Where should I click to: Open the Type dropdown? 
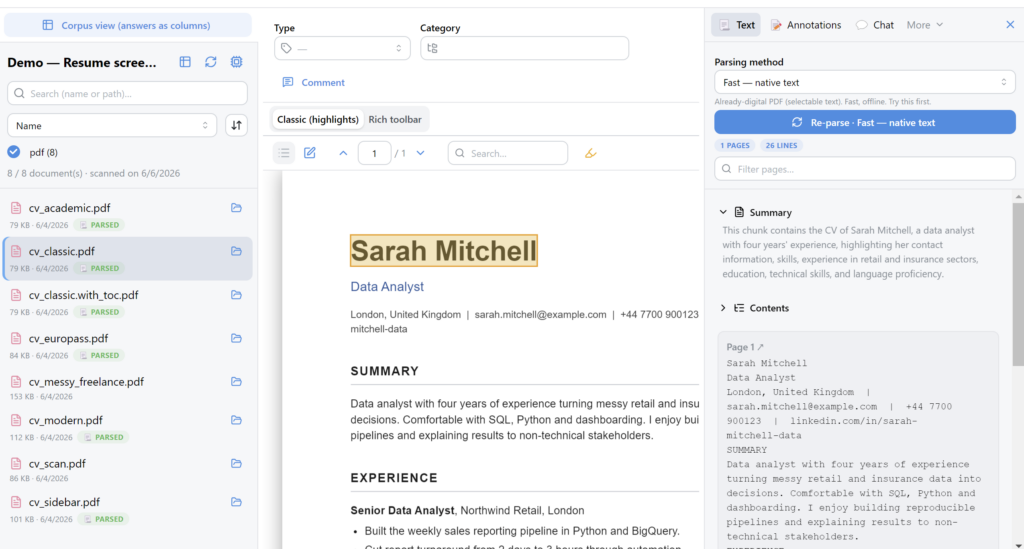click(x=342, y=48)
